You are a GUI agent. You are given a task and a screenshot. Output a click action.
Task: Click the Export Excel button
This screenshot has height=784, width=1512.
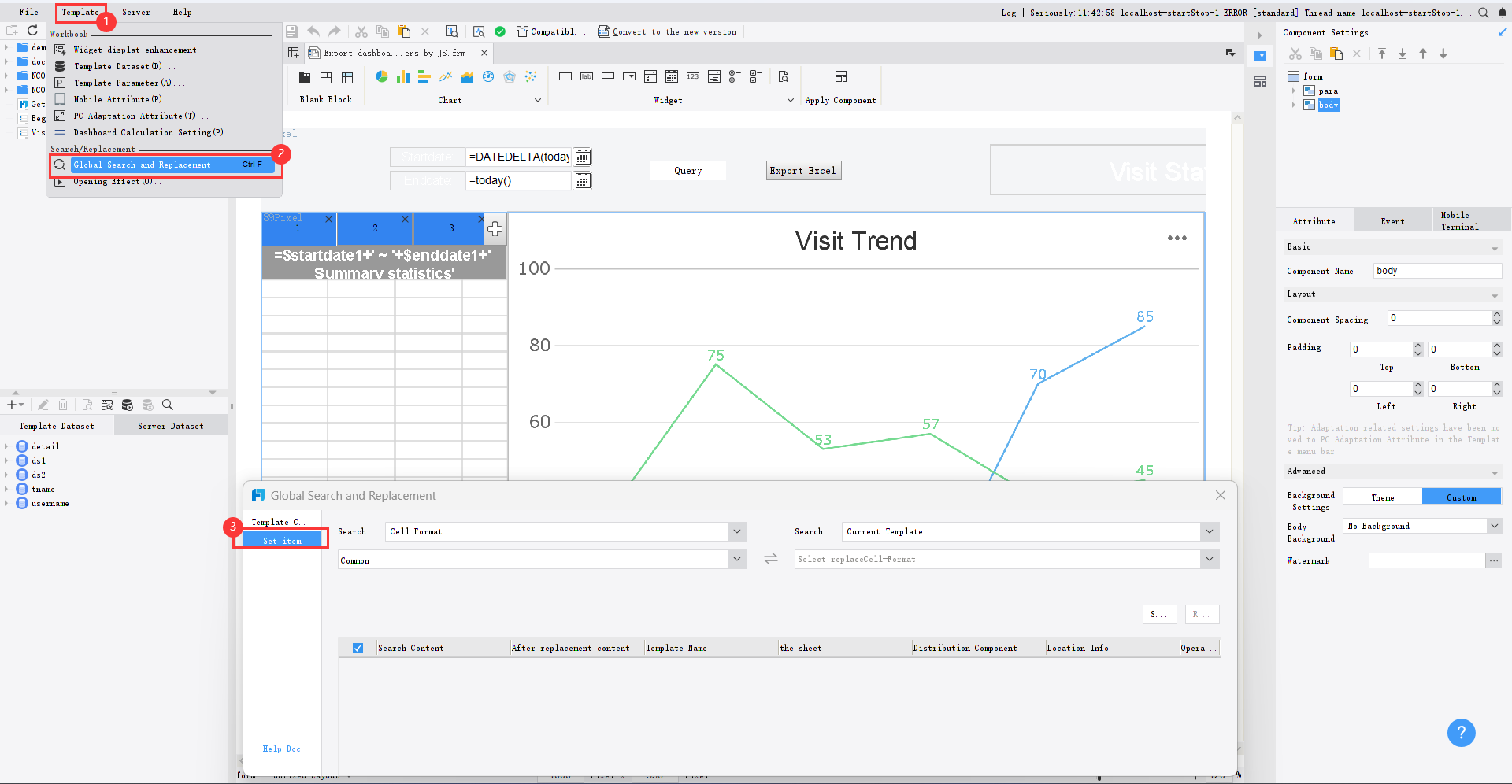[803, 171]
